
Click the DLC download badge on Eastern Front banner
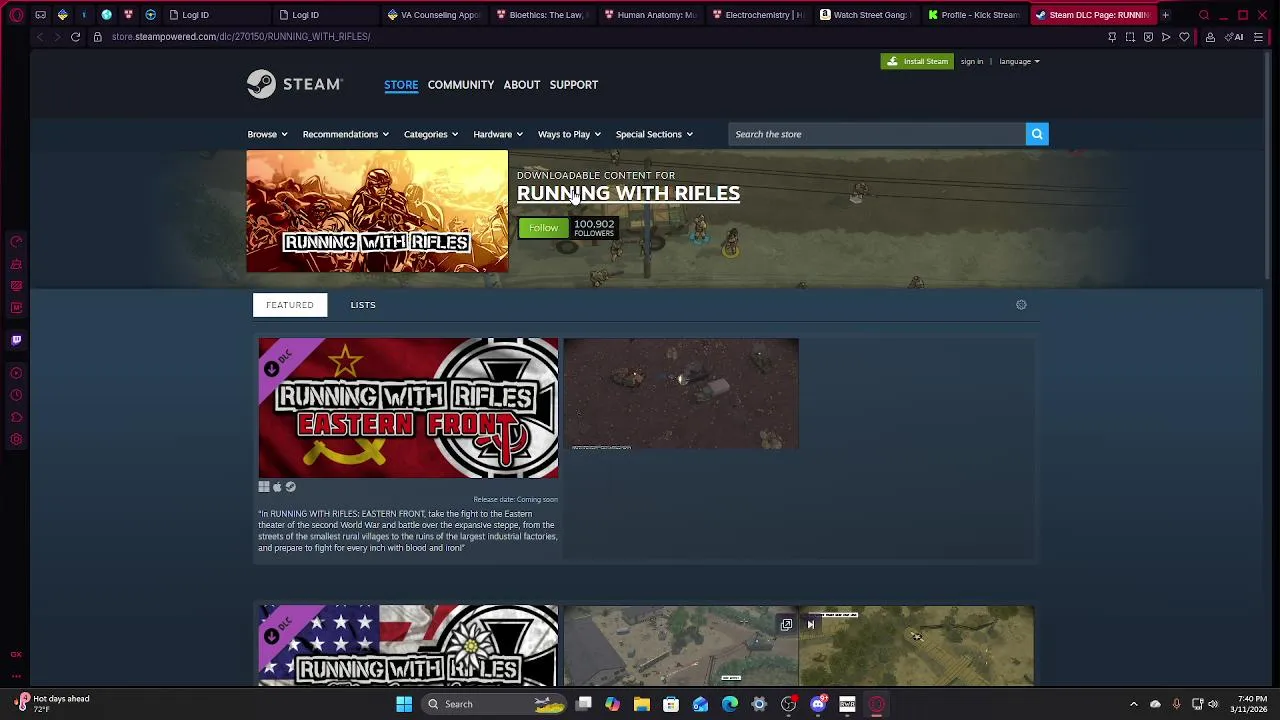(x=271, y=369)
